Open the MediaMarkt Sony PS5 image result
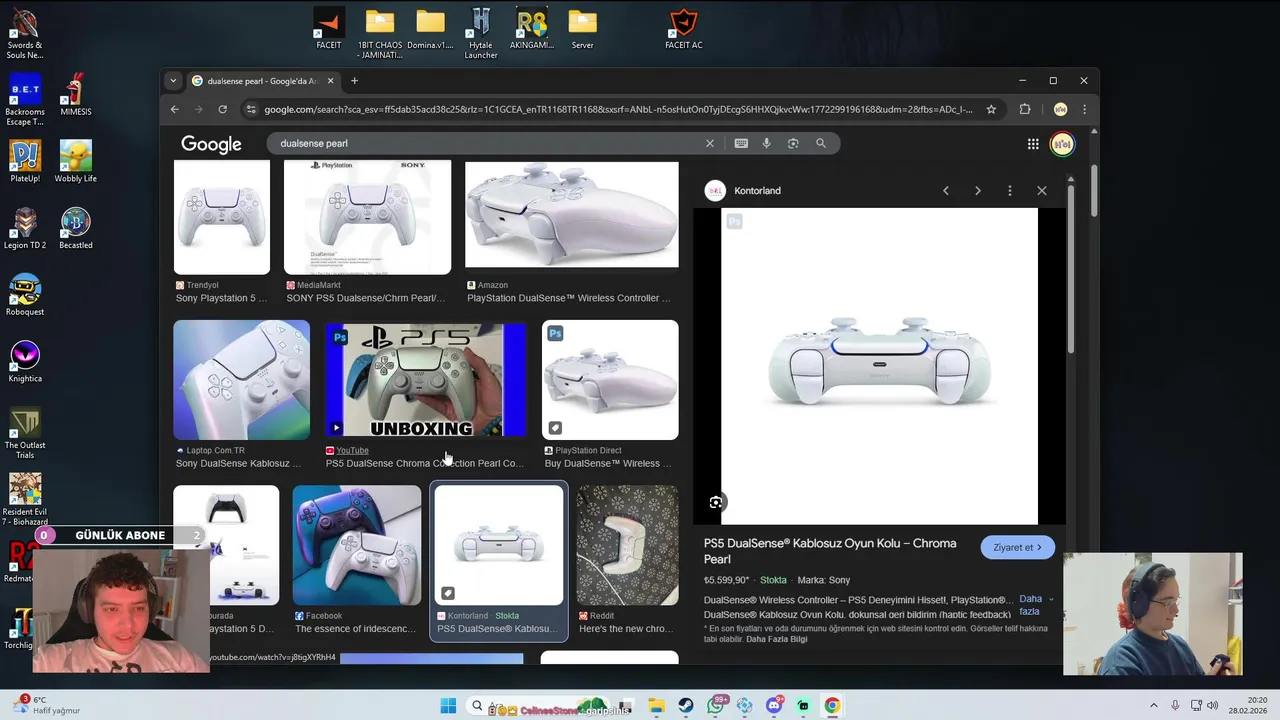The width and height of the screenshot is (1280, 720). tap(367, 217)
